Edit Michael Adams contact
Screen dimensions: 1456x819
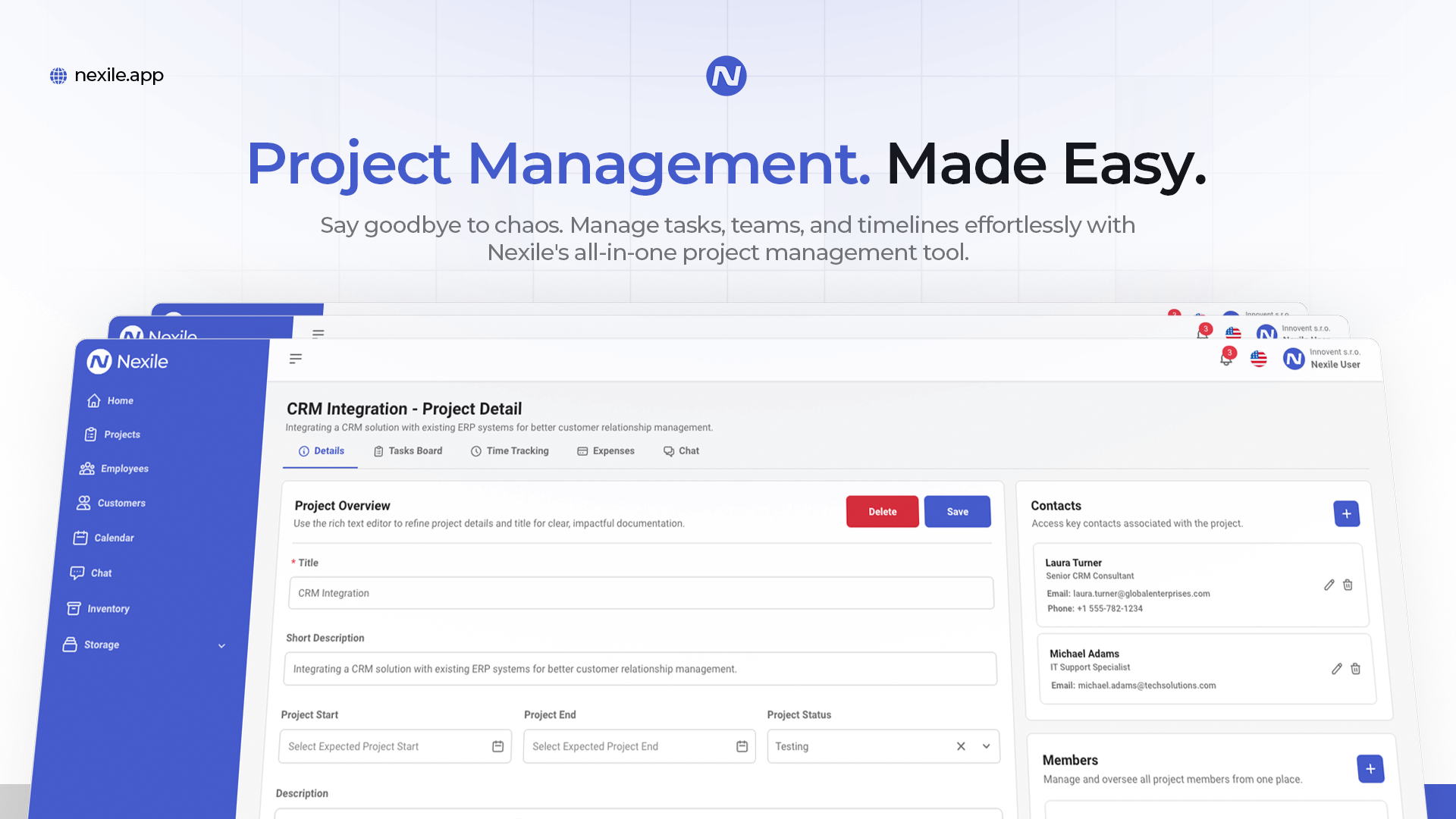tap(1337, 669)
